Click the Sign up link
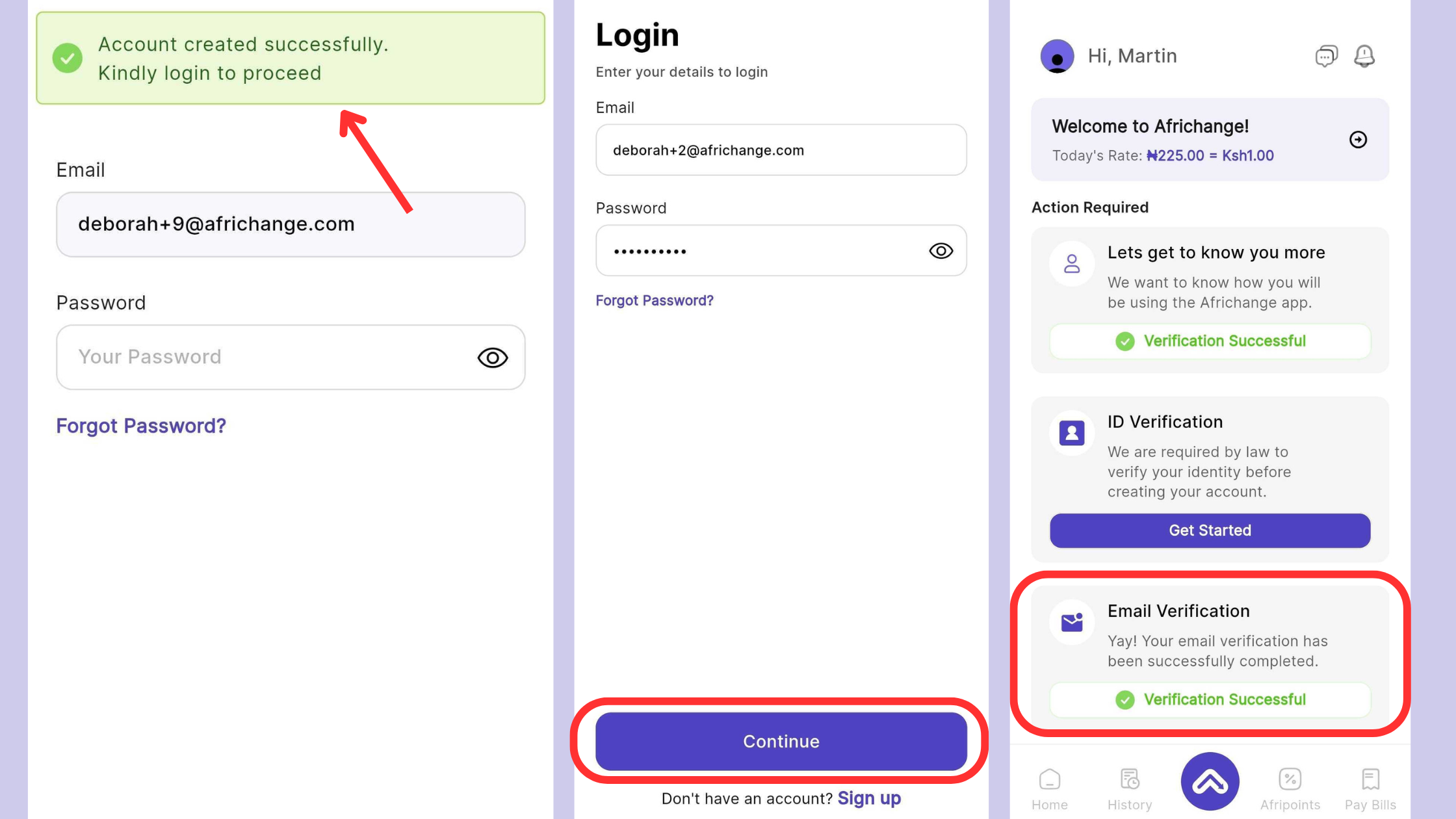 (869, 798)
